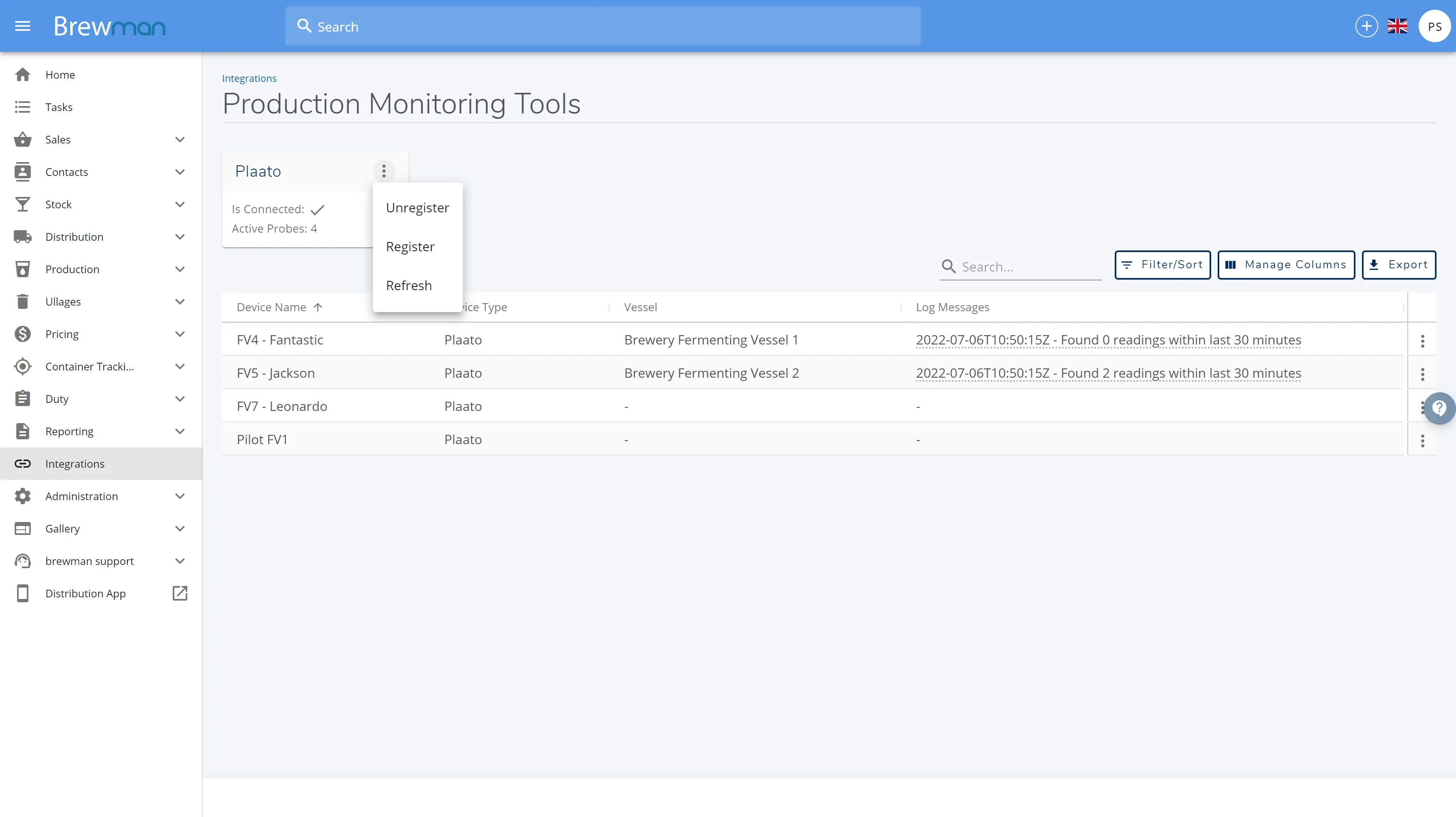Expand the Ullages menu chevron
The image size is (1456, 817).
(x=180, y=302)
